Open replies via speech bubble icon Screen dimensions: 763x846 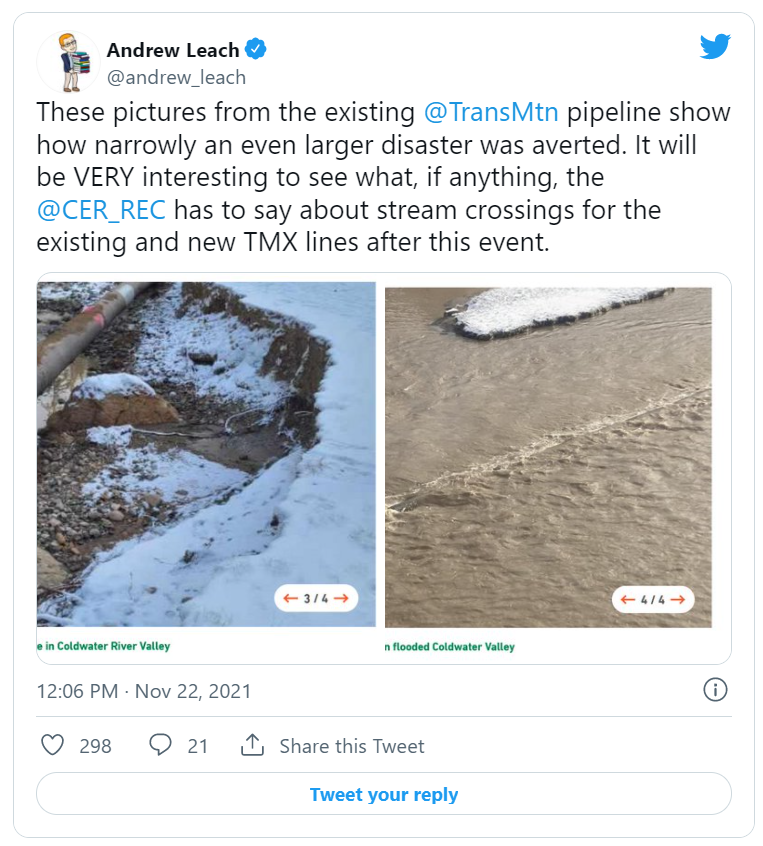(x=160, y=745)
